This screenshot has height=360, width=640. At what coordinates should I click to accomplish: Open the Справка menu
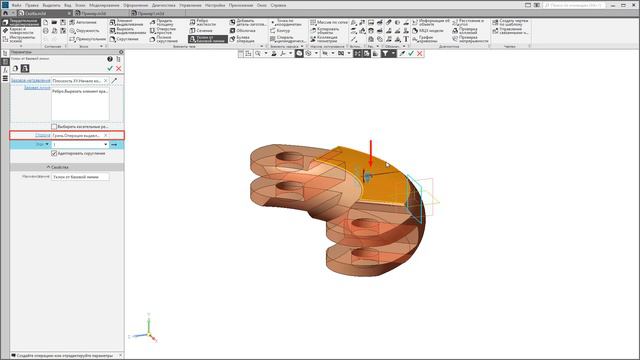(x=278, y=5)
